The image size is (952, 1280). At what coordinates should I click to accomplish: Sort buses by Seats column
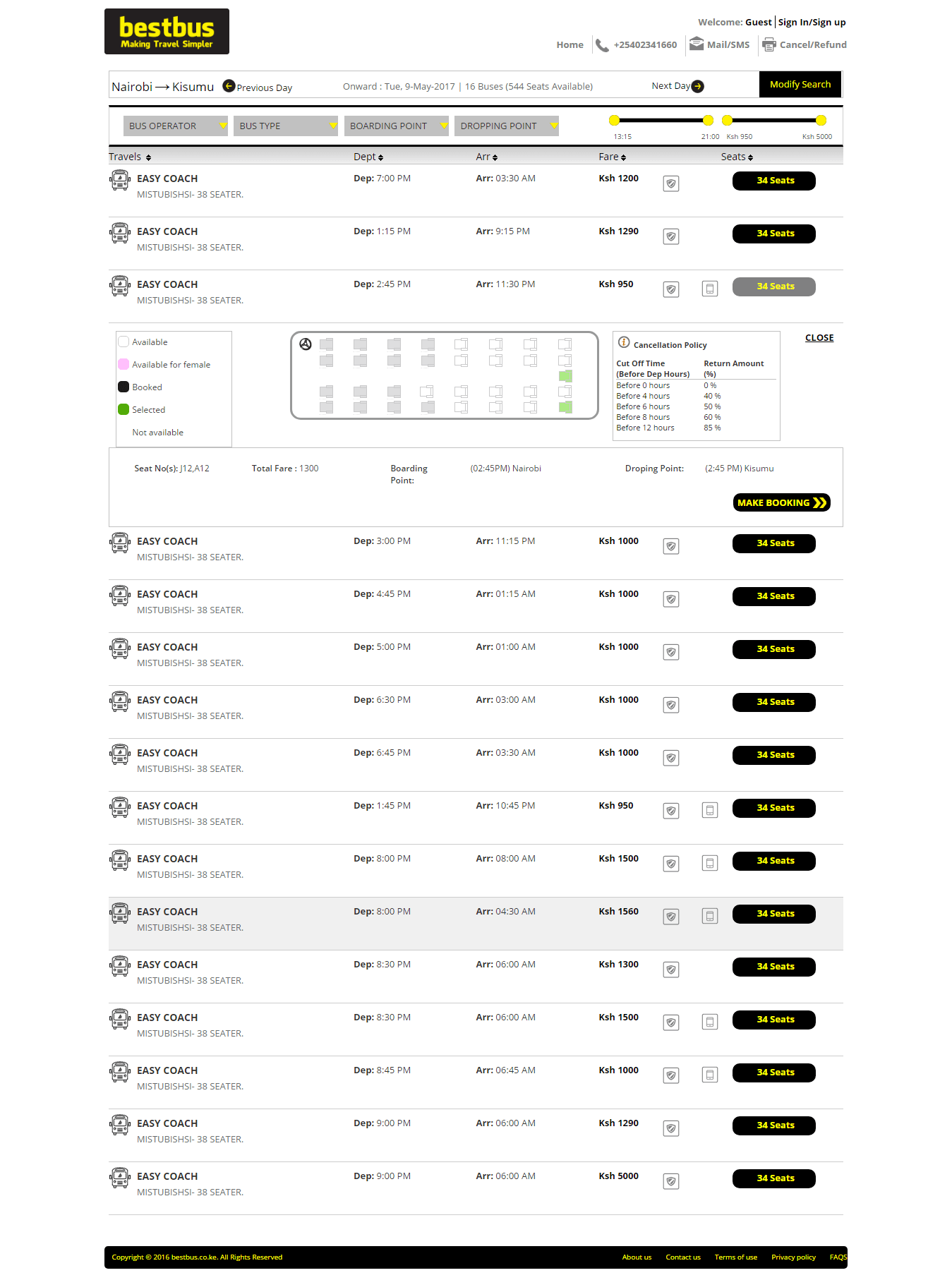pos(737,157)
